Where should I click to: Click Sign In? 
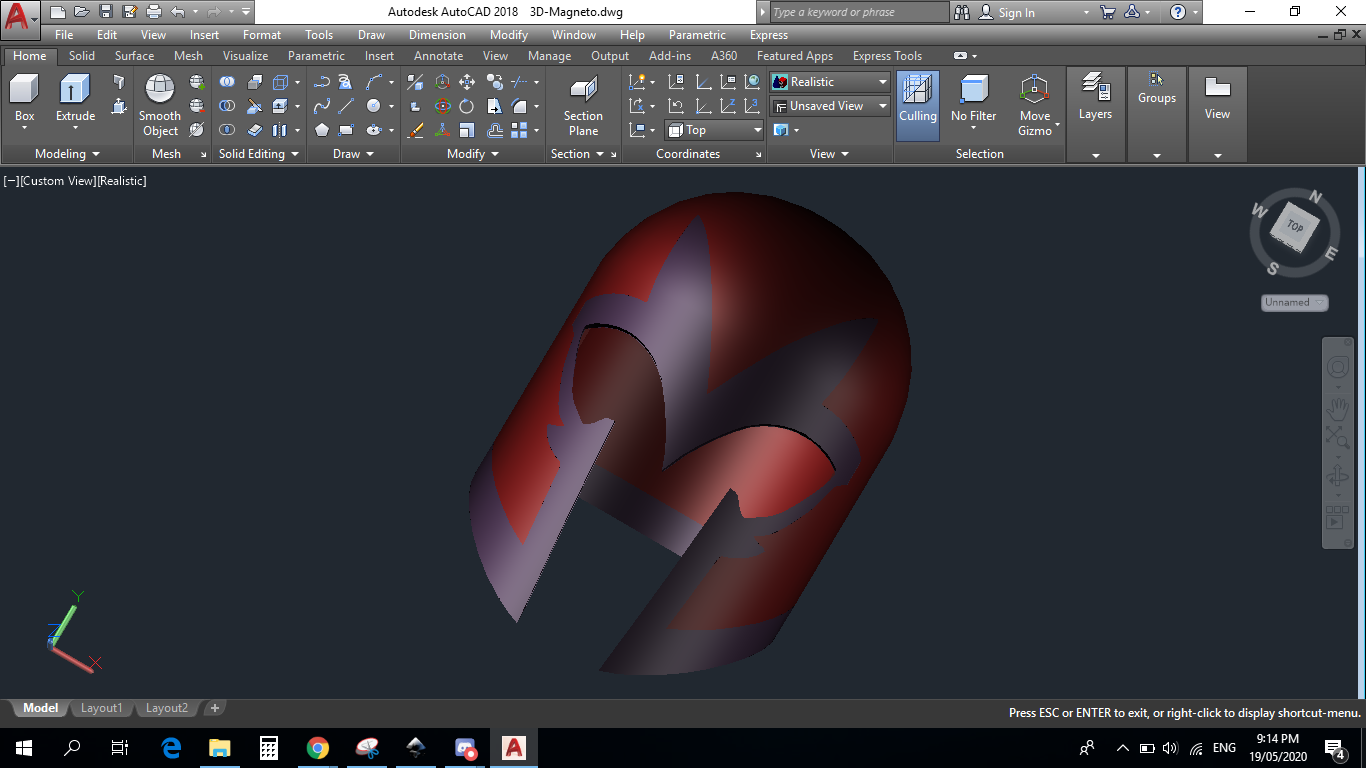(x=1016, y=13)
